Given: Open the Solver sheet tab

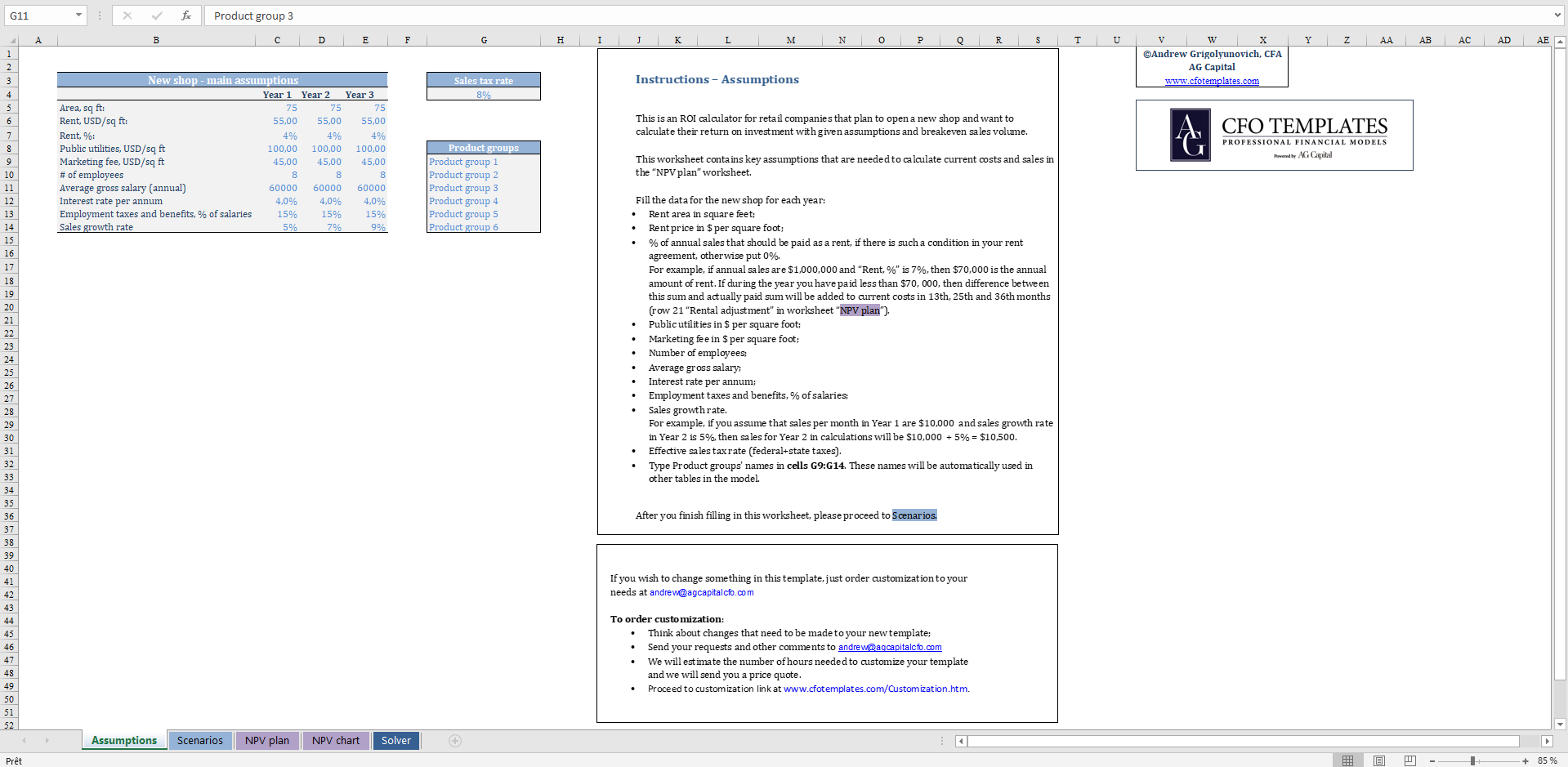Looking at the screenshot, I should (396, 741).
